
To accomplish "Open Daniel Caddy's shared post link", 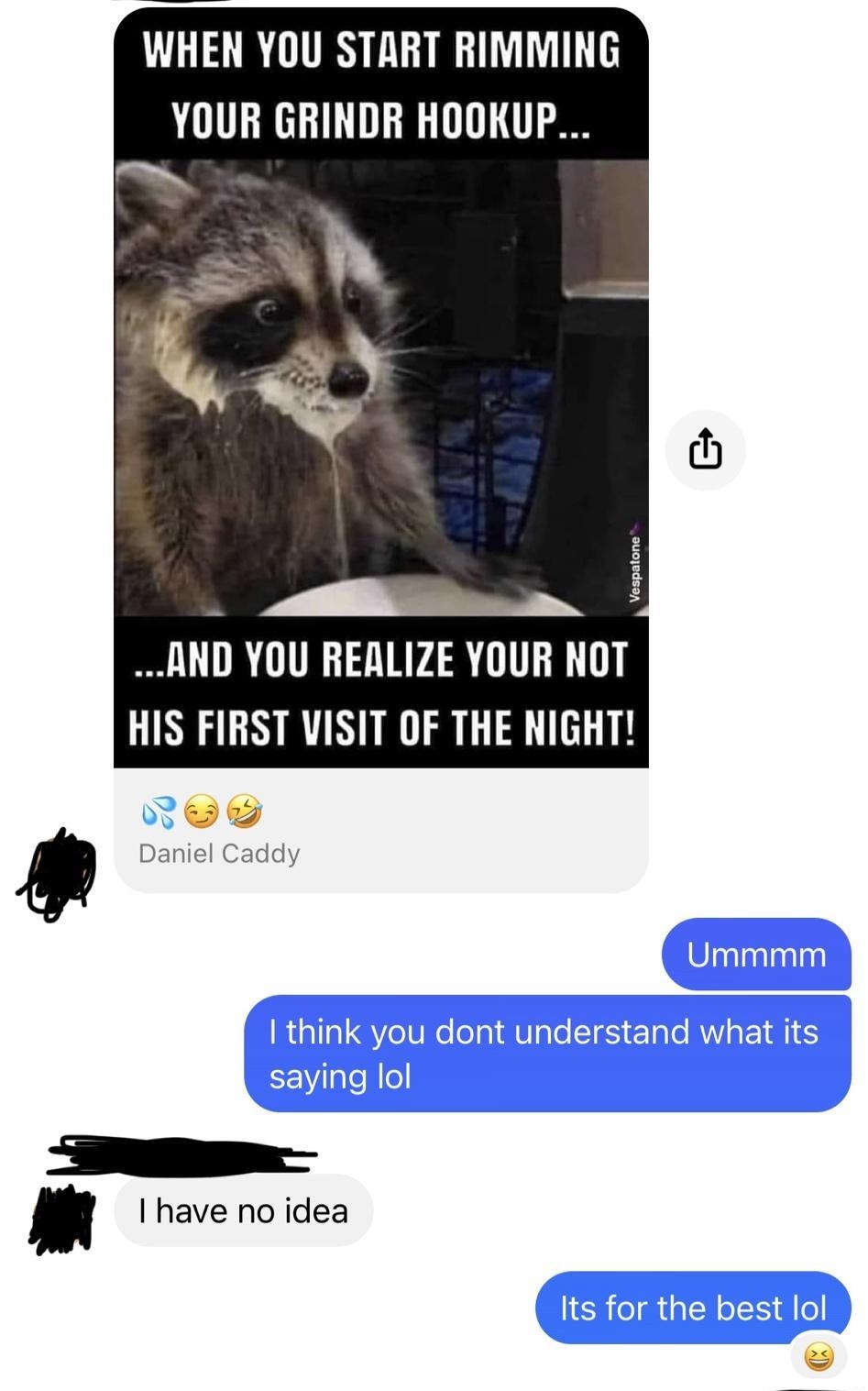I will click(x=219, y=853).
